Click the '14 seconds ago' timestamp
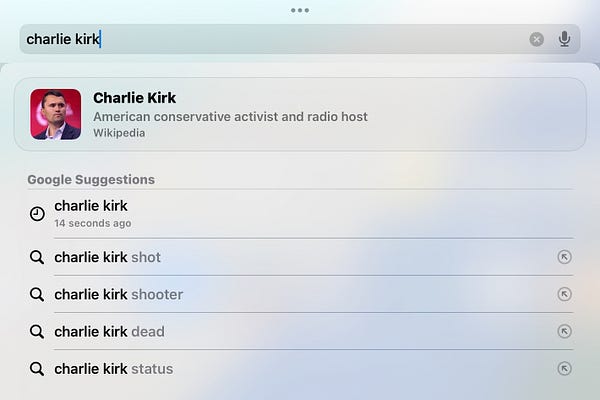The width and height of the screenshot is (600, 400). (x=93, y=223)
